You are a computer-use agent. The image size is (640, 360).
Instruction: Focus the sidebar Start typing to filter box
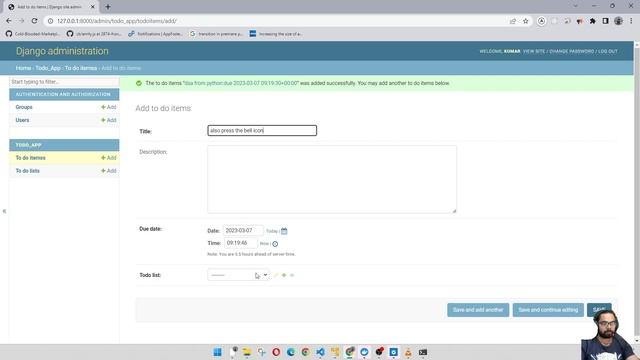tap(64, 82)
